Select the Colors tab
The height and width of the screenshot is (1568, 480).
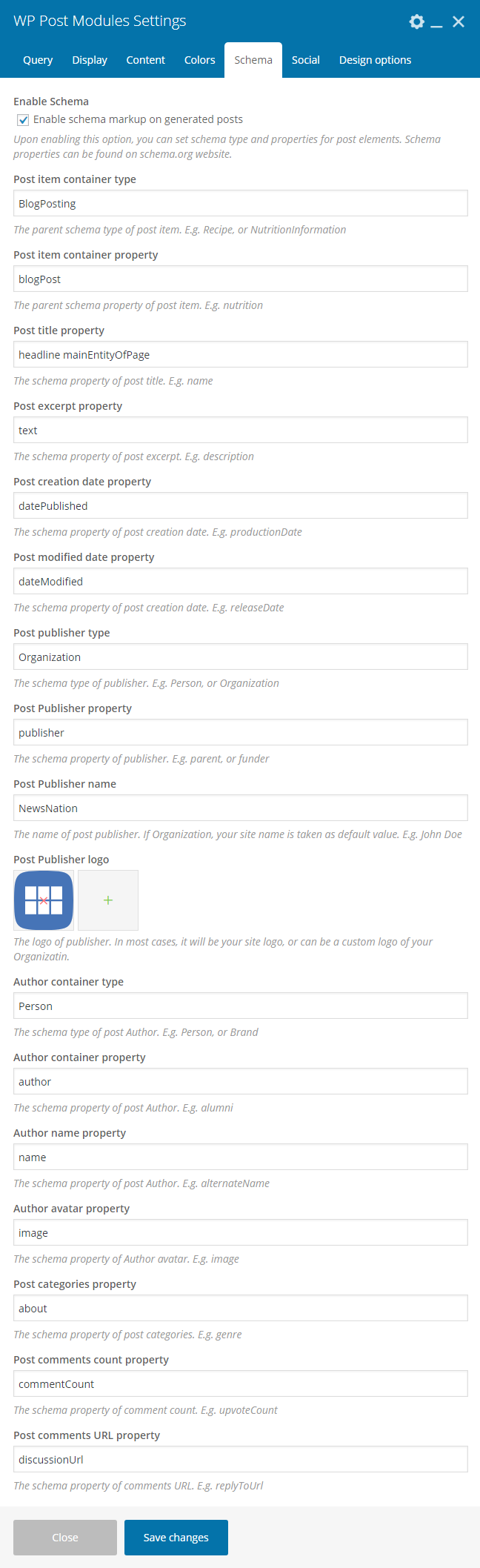(x=200, y=60)
